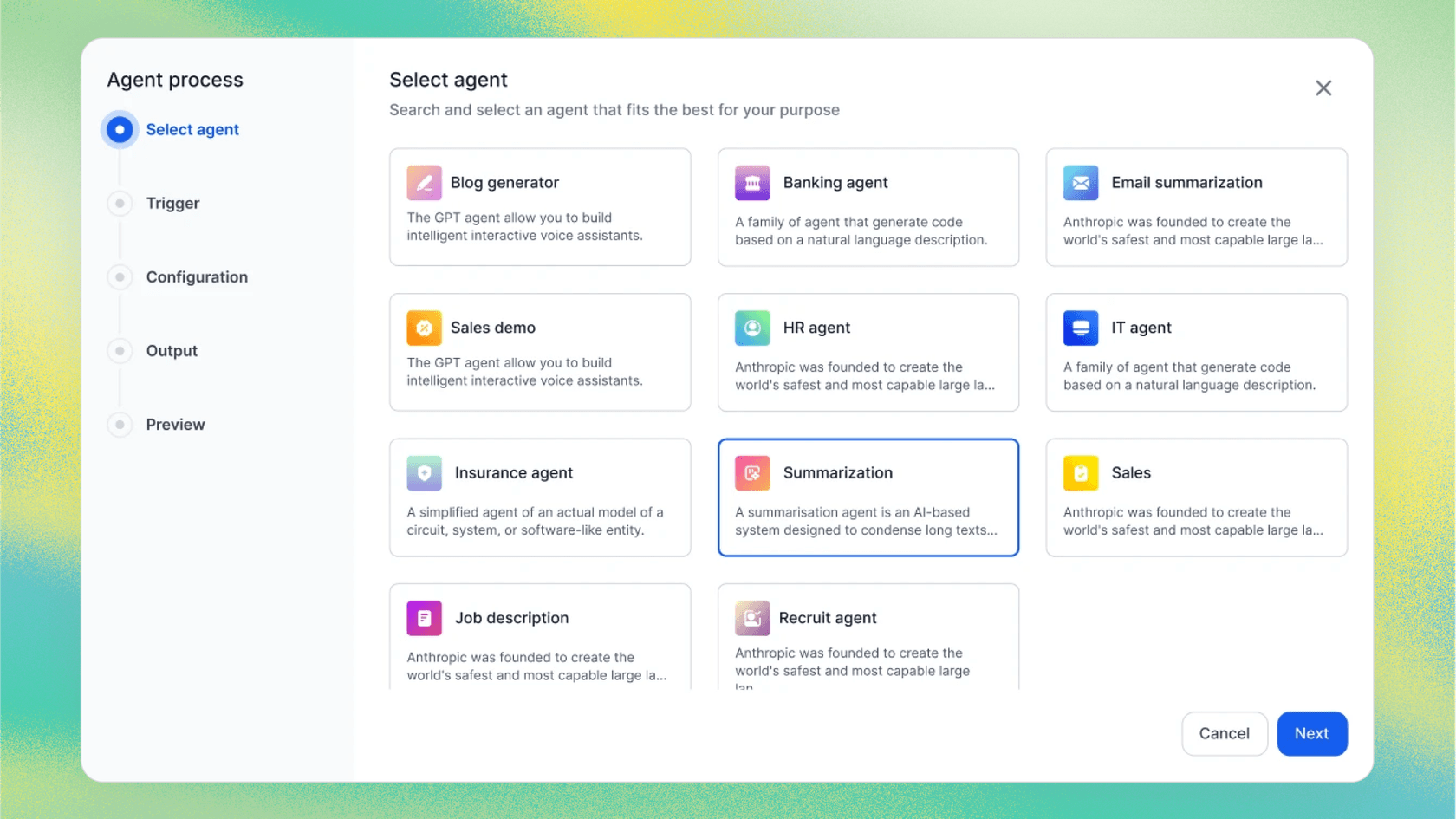Click the Next button
The image size is (1456, 819).
[1311, 733]
